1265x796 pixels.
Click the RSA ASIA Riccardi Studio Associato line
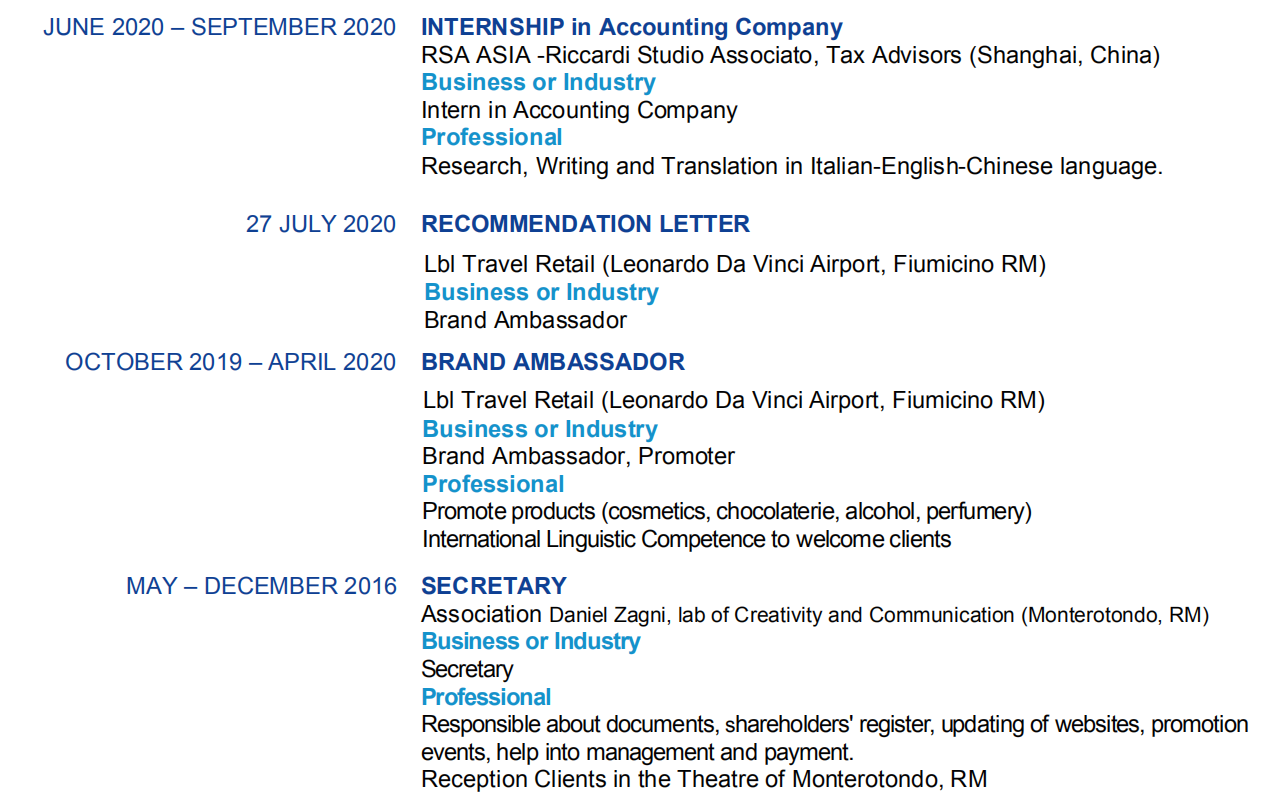(x=790, y=55)
